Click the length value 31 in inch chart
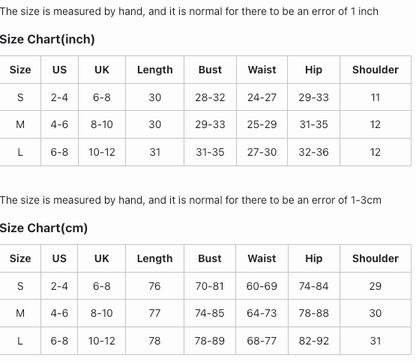 155,152
